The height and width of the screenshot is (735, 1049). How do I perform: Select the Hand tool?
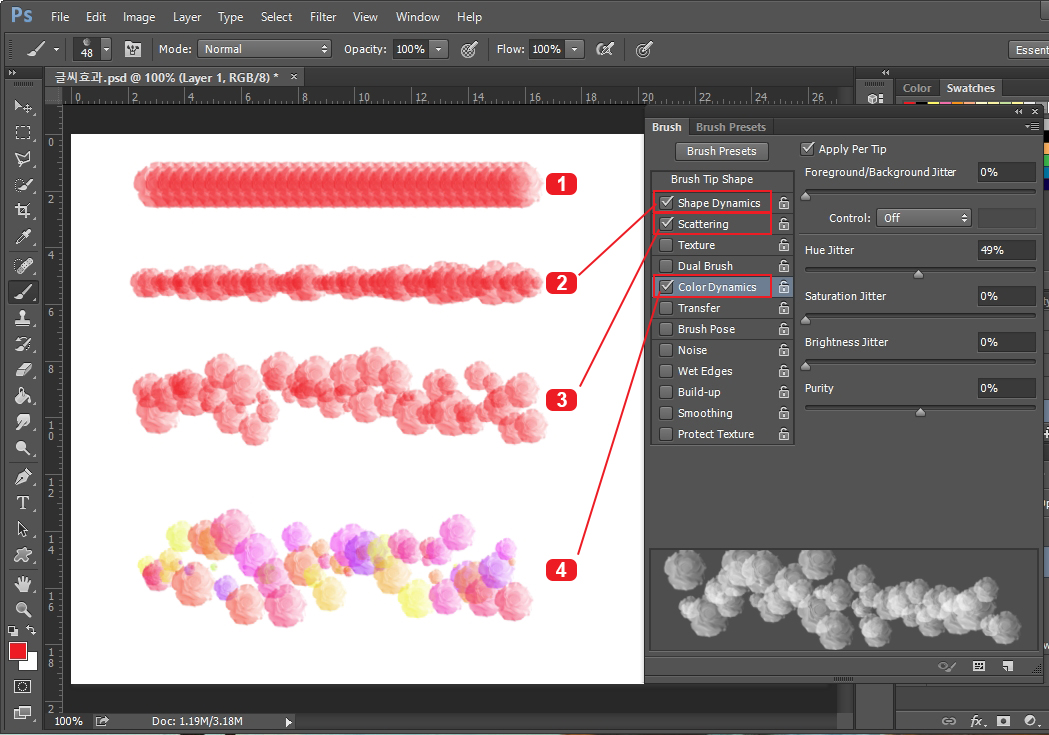click(x=23, y=584)
